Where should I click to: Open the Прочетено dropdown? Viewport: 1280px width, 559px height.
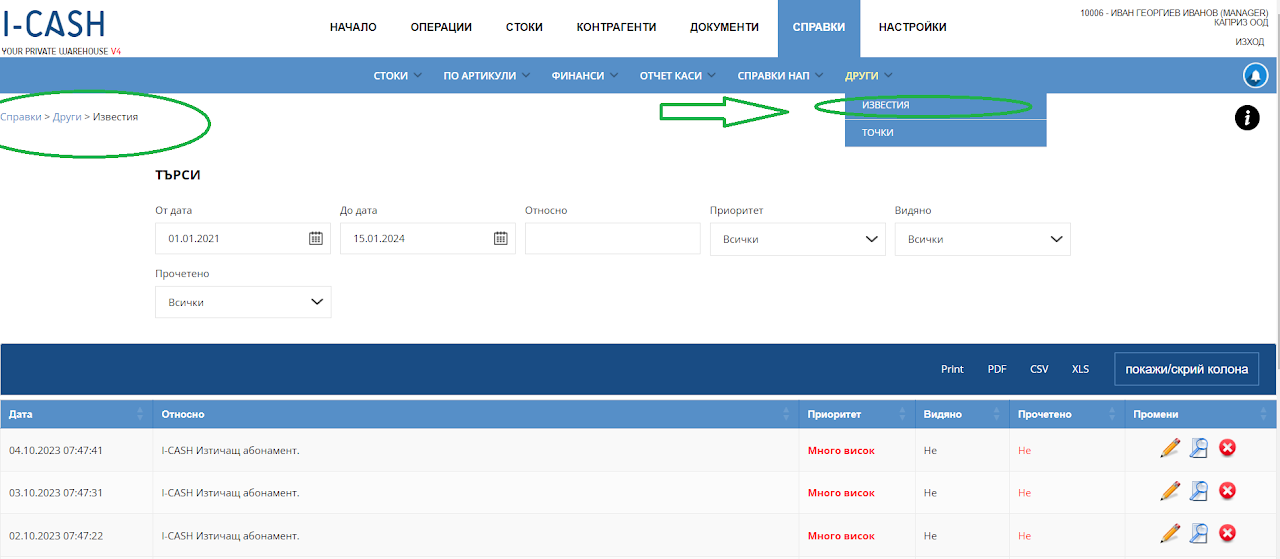pos(243,302)
